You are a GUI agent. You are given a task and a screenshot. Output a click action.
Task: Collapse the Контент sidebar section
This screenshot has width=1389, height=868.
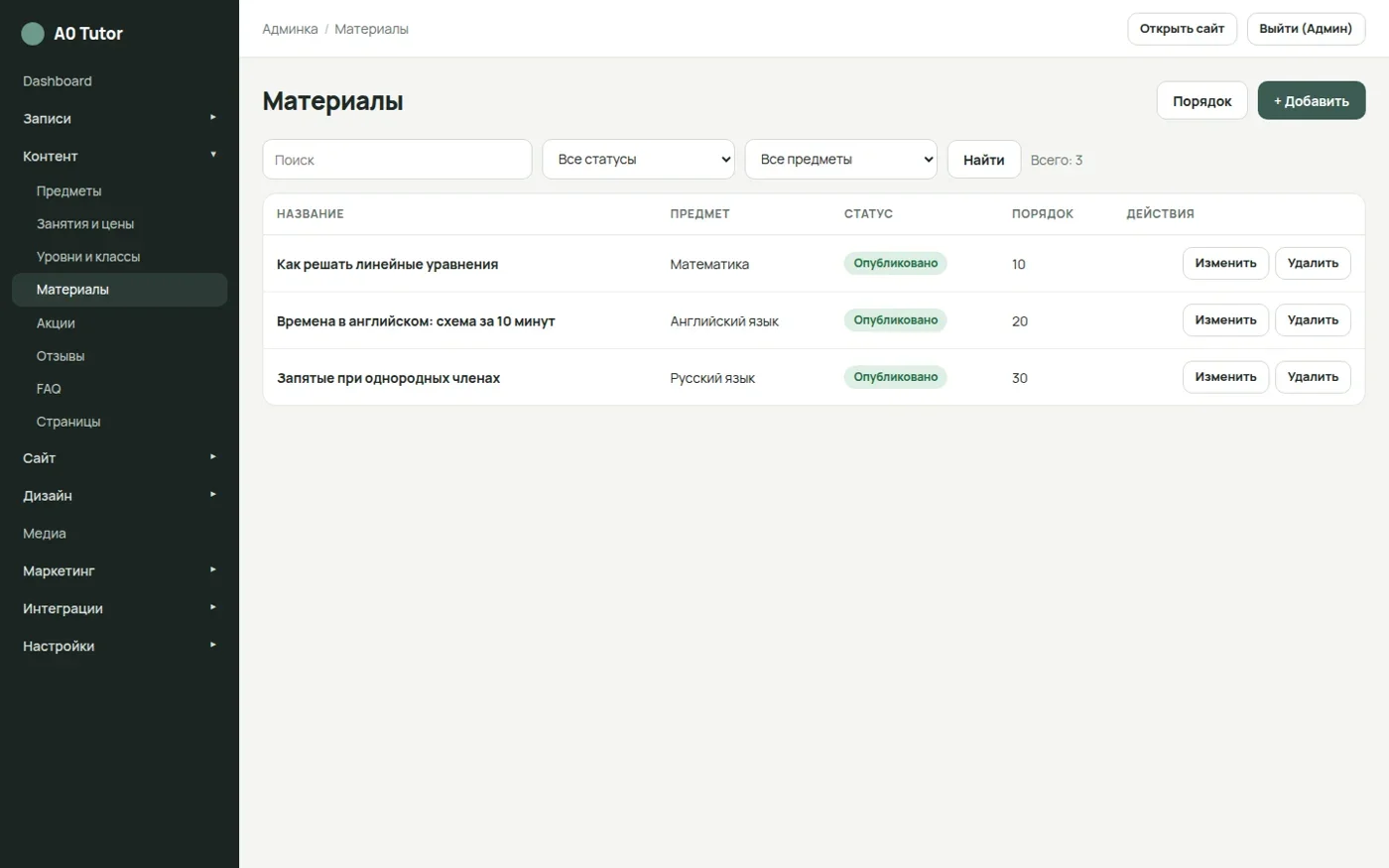point(119,156)
